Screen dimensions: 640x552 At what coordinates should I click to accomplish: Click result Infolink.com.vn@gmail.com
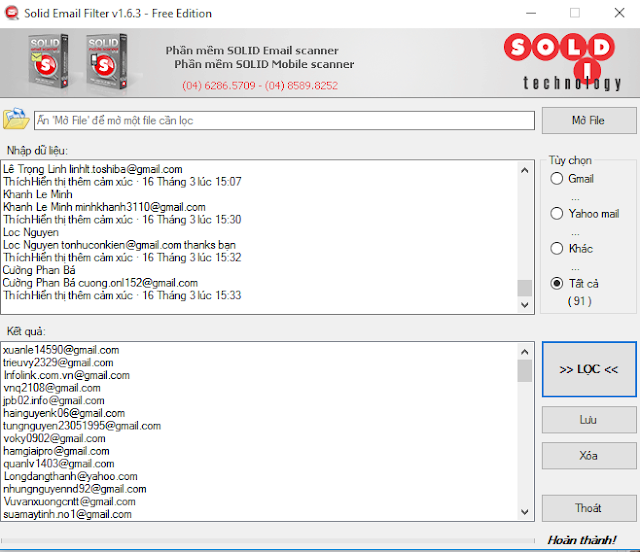click(67, 375)
